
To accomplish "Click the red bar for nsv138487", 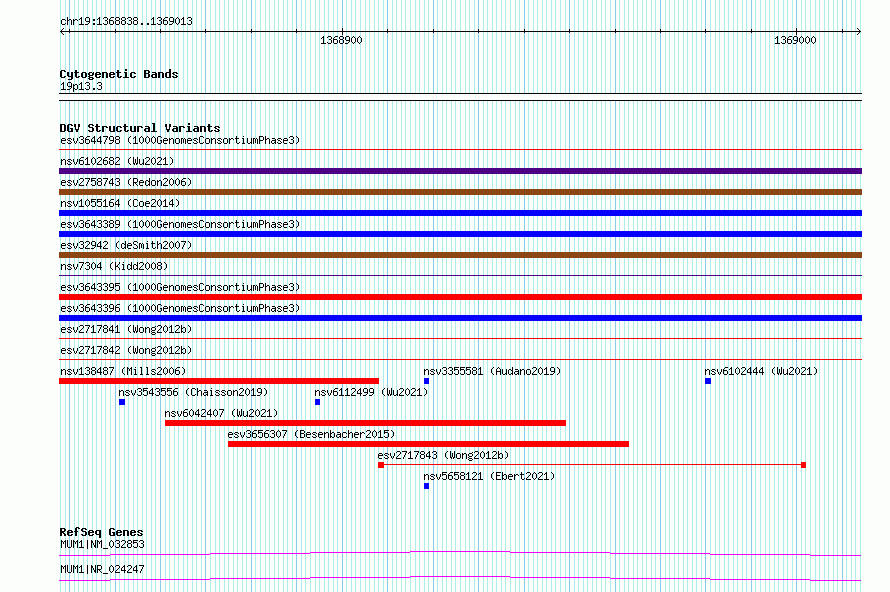I will click(x=219, y=381).
